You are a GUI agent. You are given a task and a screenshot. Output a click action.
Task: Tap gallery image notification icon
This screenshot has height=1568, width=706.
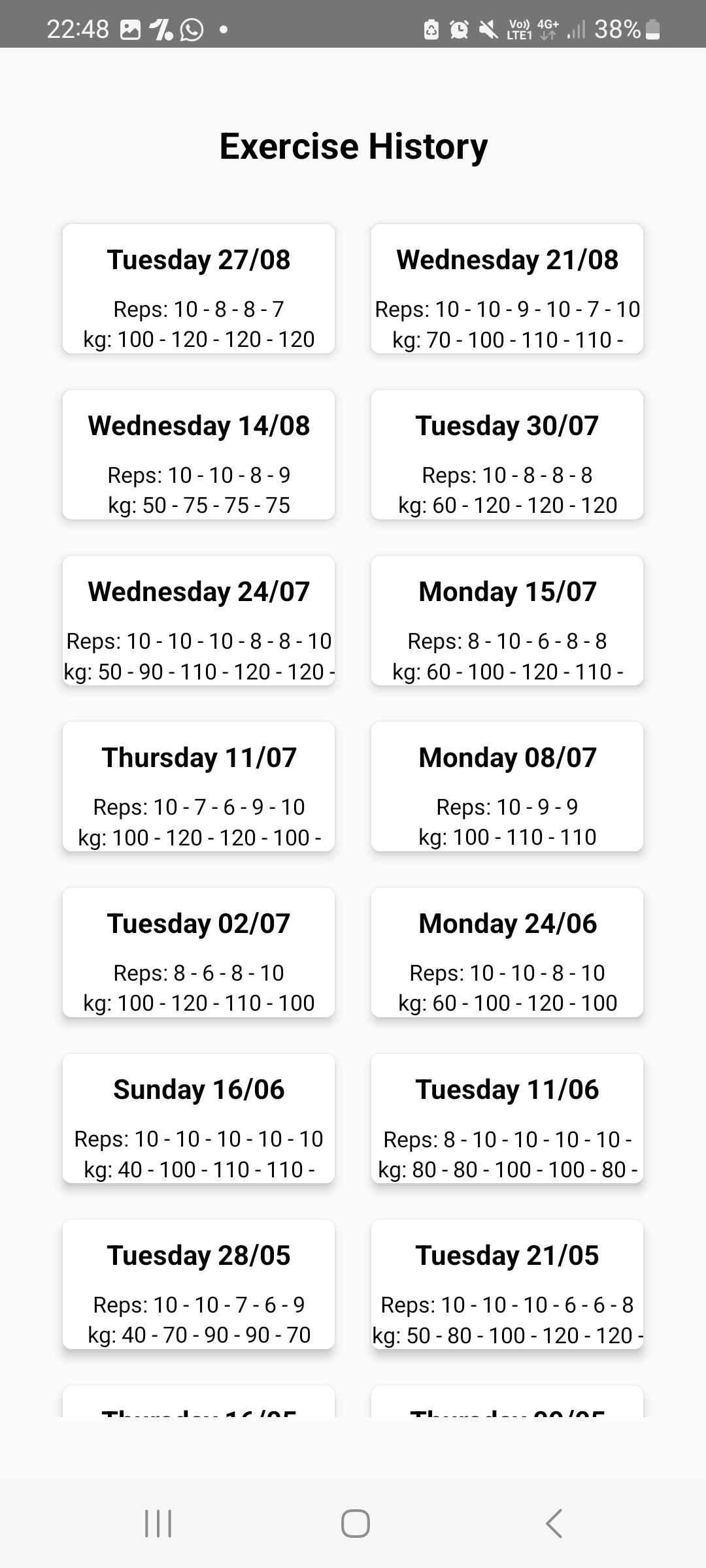coord(131,29)
